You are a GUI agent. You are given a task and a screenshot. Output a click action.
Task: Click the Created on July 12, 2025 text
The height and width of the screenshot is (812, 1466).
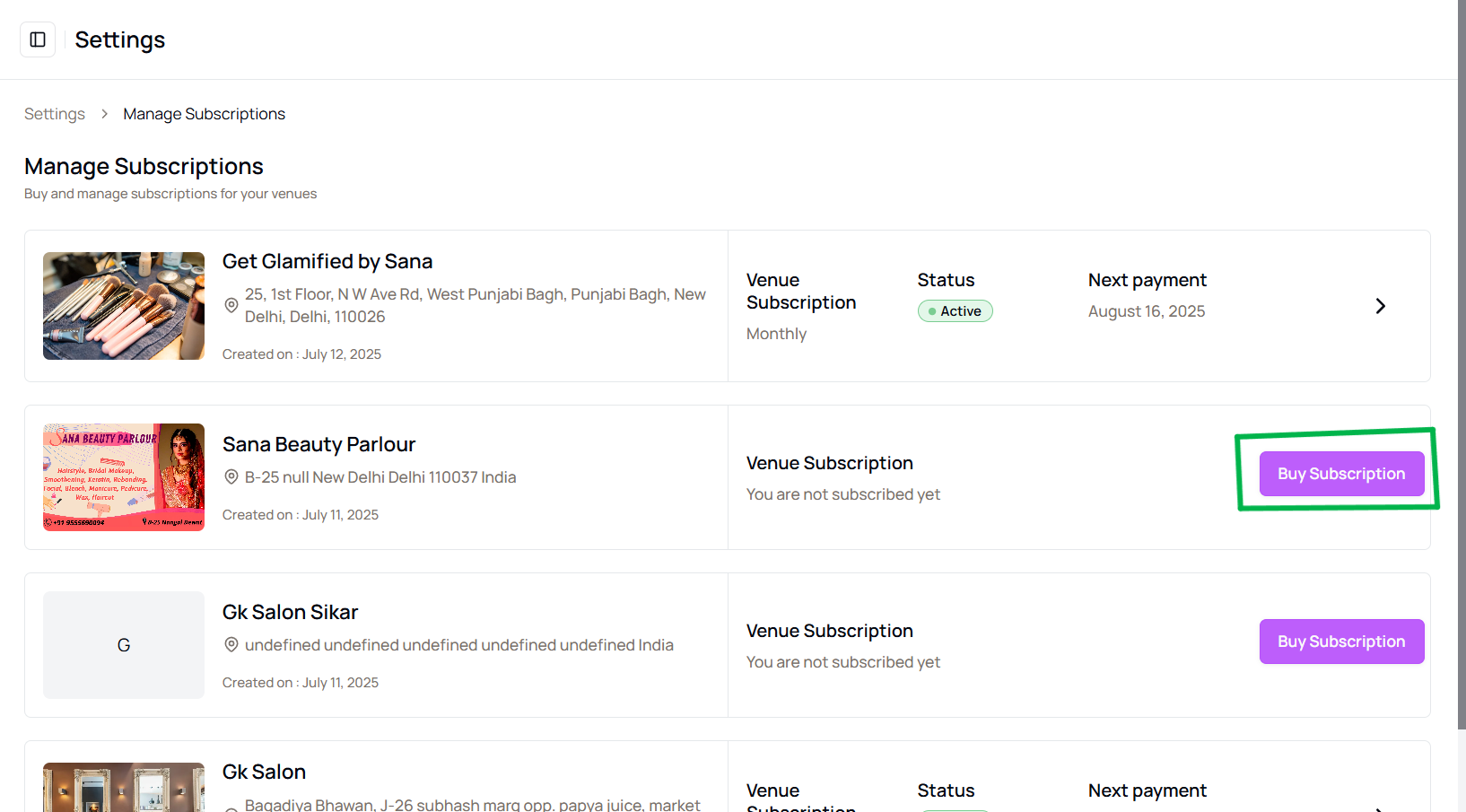point(302,354)
